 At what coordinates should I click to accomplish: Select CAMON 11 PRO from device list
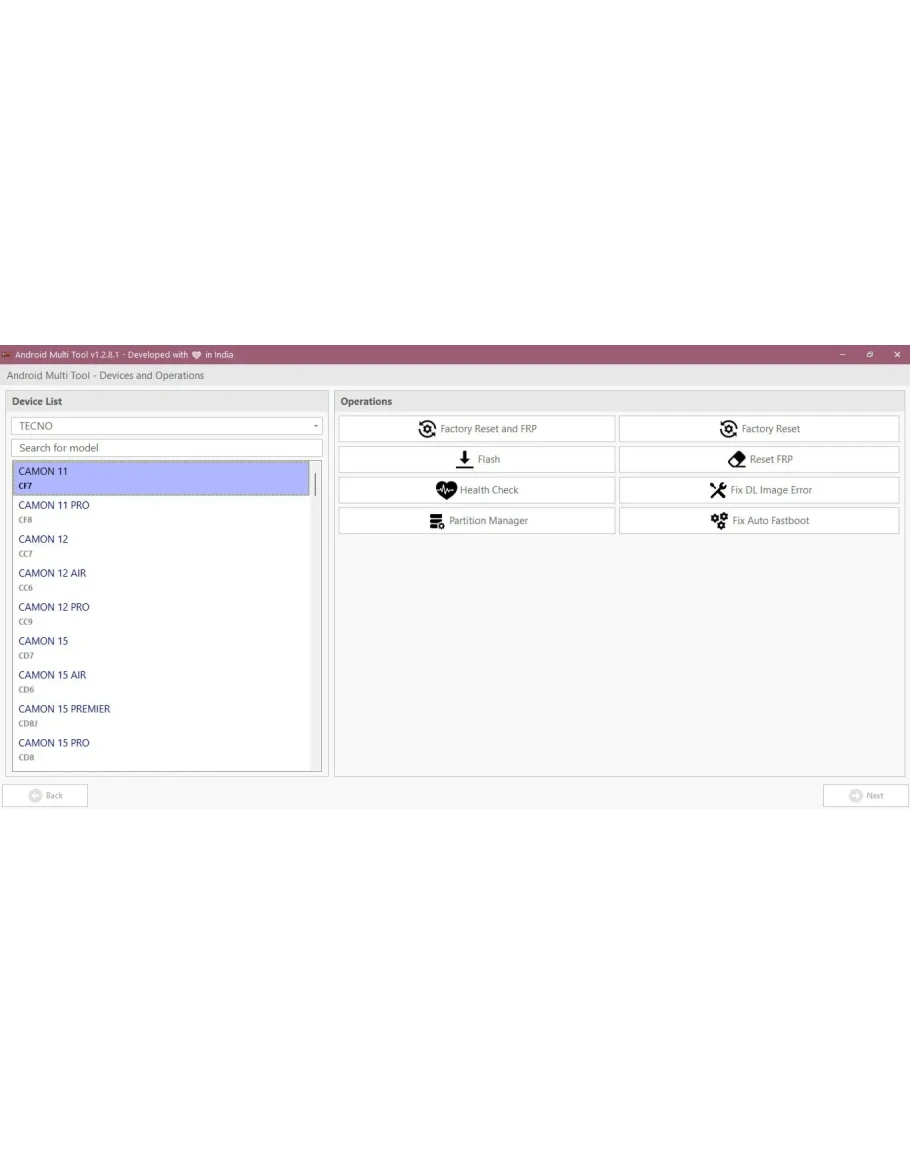(x=54, y=511)
